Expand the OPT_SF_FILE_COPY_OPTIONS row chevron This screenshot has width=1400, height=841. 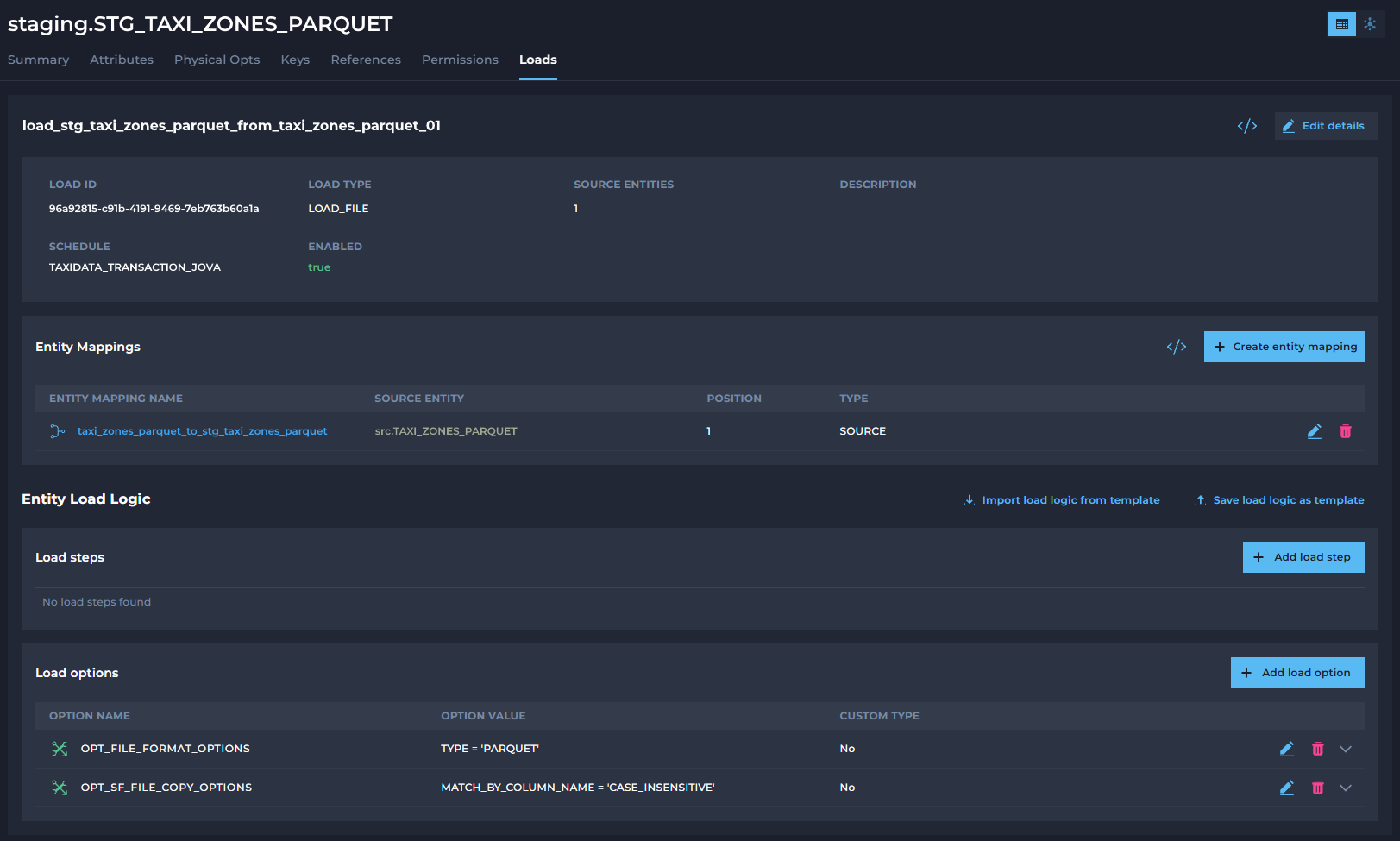pyautogui.click(x=1346, y=788)
